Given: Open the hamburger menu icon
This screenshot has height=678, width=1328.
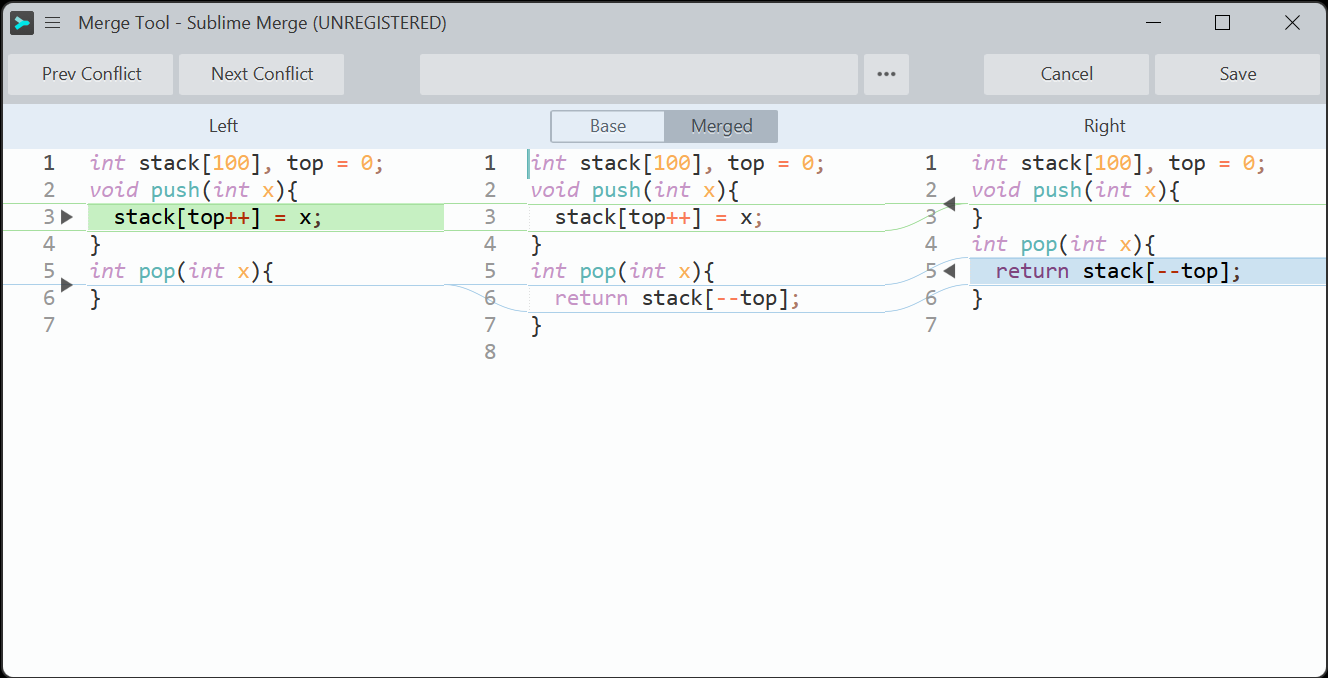Looking at the screenshot, I should point(53,23).
